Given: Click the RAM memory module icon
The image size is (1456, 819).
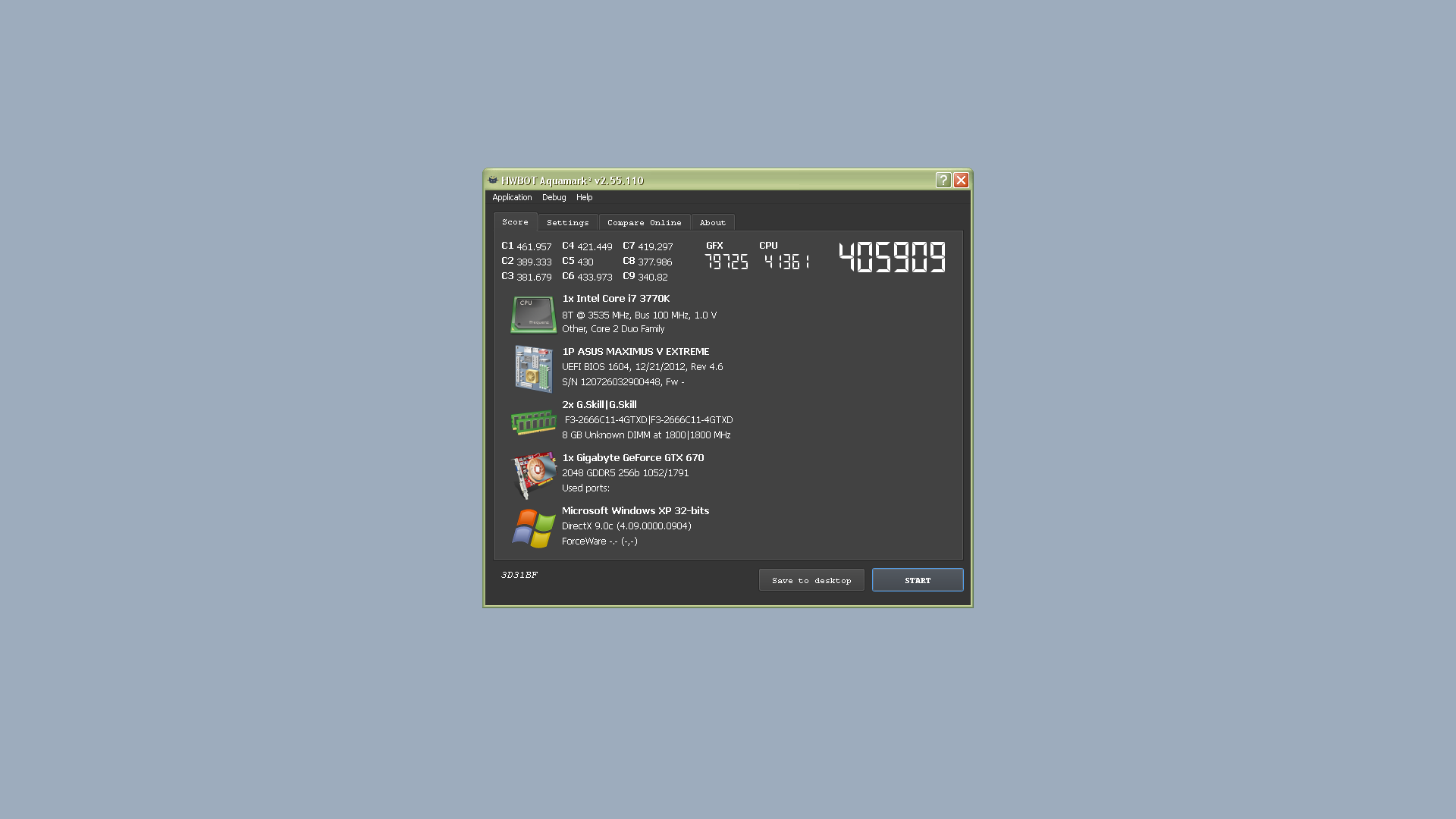Looking at the screenshot, I should tap(533, 422).
